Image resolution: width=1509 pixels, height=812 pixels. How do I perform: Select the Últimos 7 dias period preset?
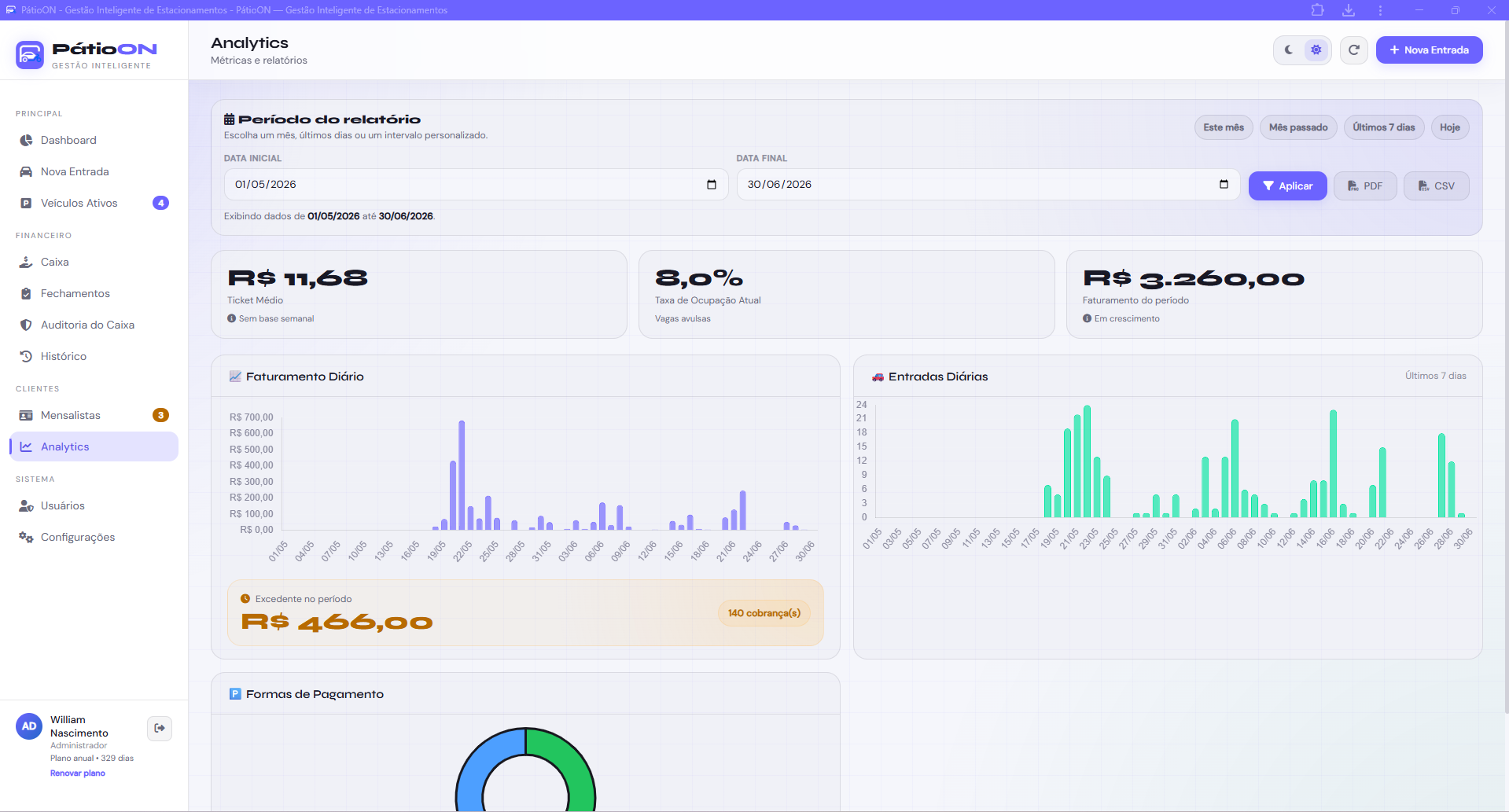(1384, 127)
